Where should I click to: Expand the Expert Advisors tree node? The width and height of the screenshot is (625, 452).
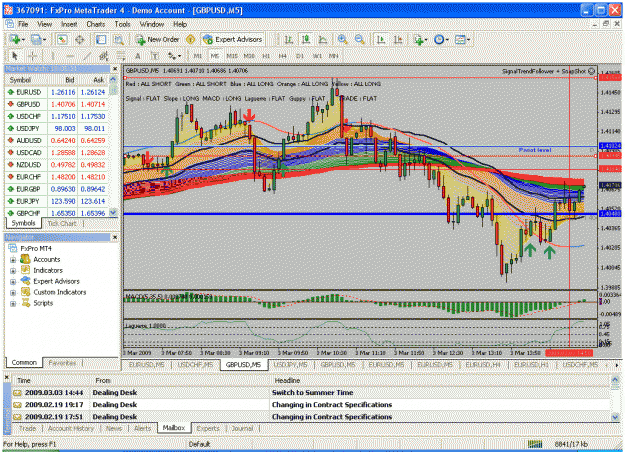pyautogui.click(x=13, y=281)
